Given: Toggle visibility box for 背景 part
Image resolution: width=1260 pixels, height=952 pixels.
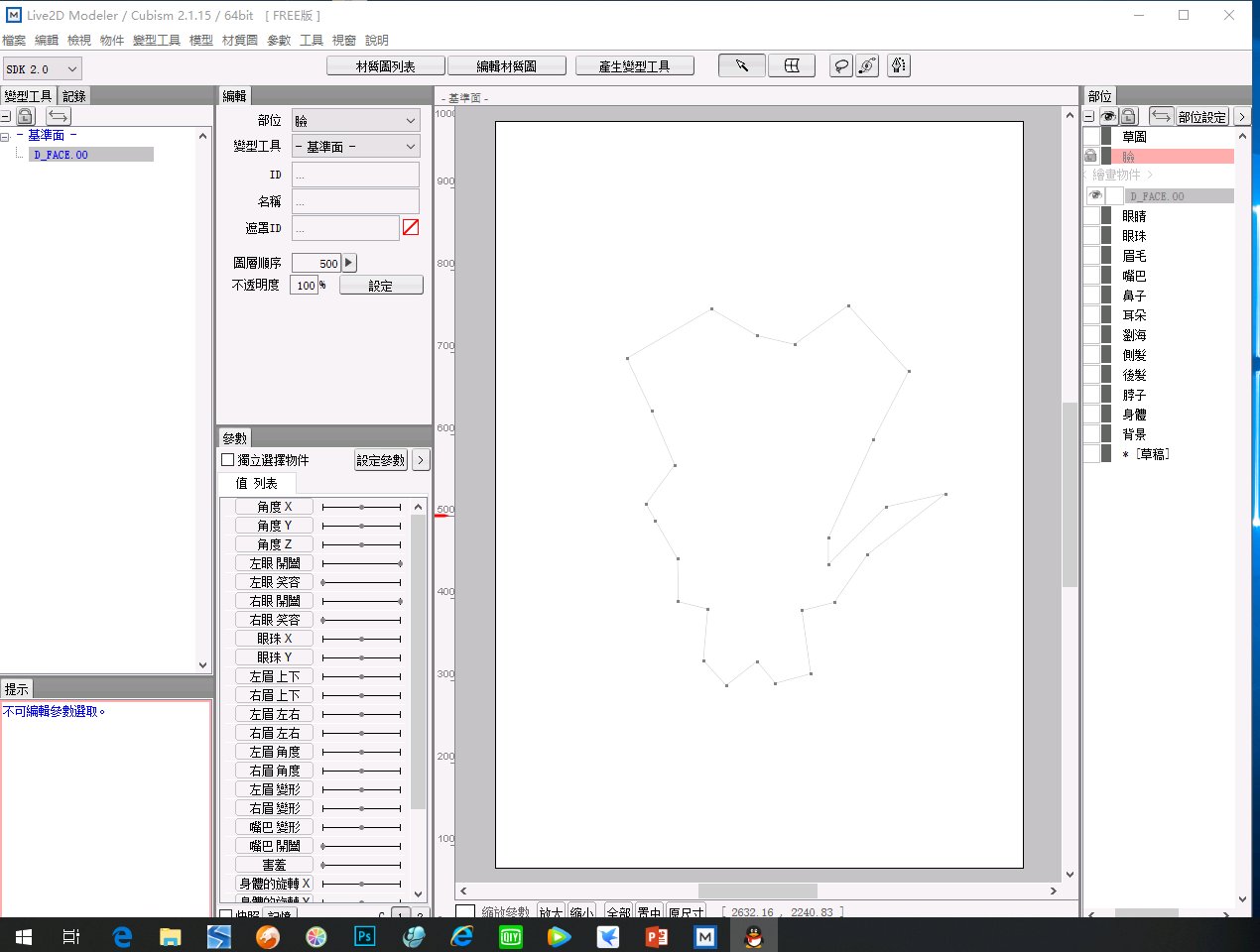Looking at the screenshot, I should pyautogui.click(x=1091, y=433).
